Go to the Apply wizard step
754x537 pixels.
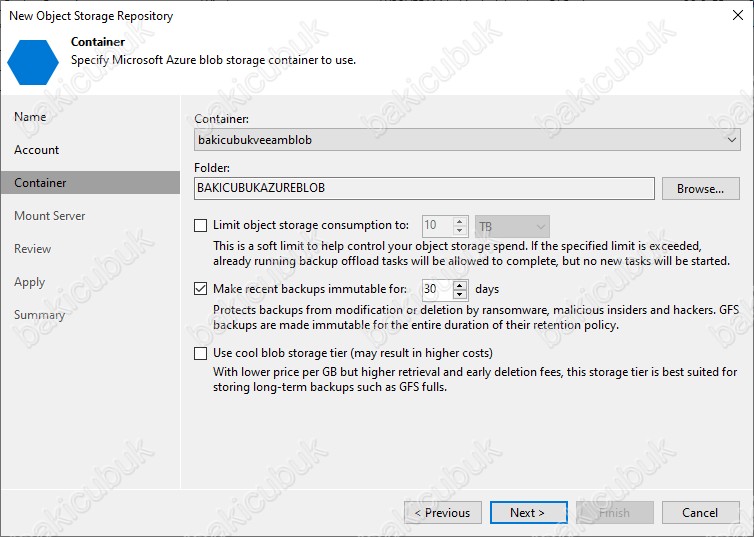(x=29, y=282)
